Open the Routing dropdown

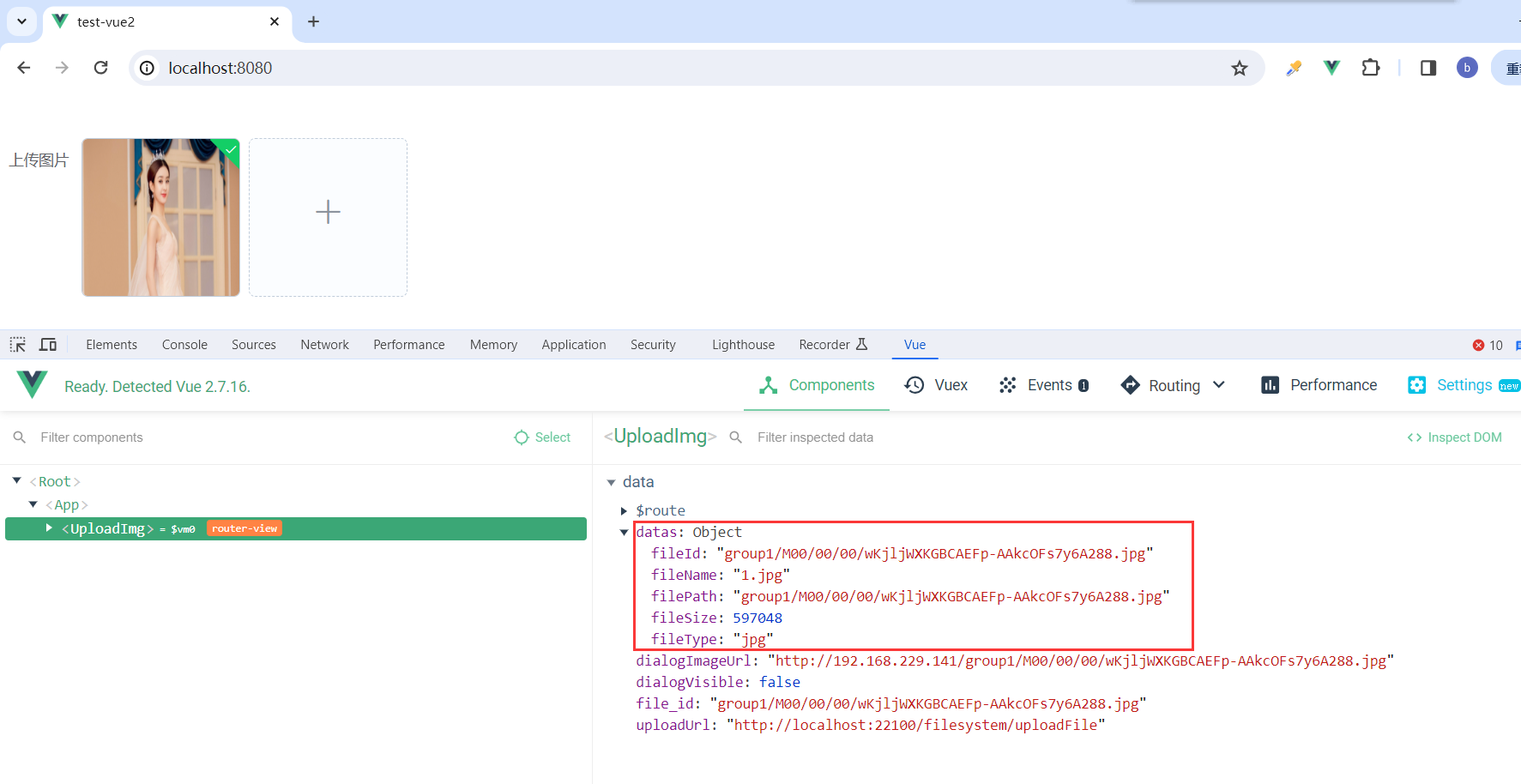1174,385
